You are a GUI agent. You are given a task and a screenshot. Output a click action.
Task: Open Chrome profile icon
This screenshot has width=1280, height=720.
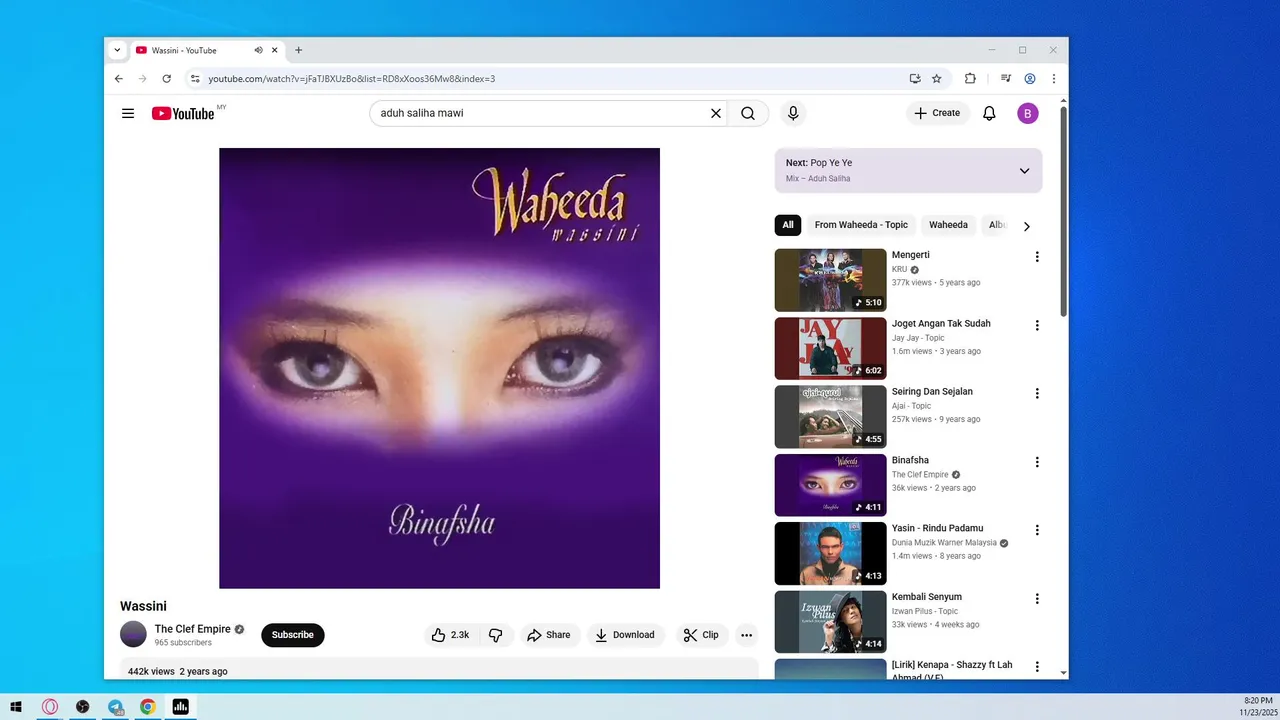pos(1030,78)
